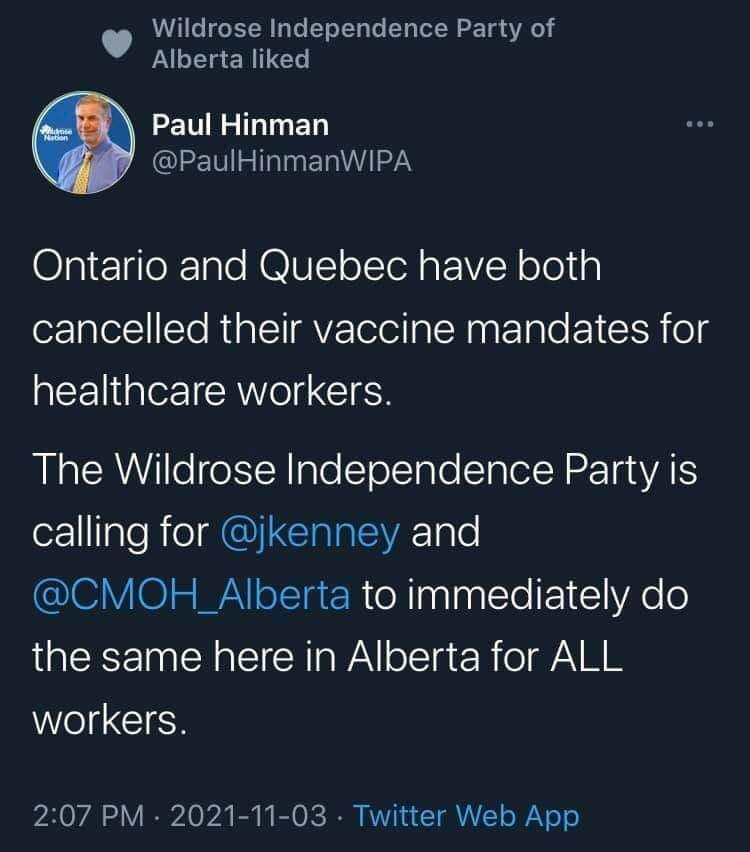The image size is (750, 852).
Task: Click the "healthcare workers." line
Action: [x=208, y=391]
